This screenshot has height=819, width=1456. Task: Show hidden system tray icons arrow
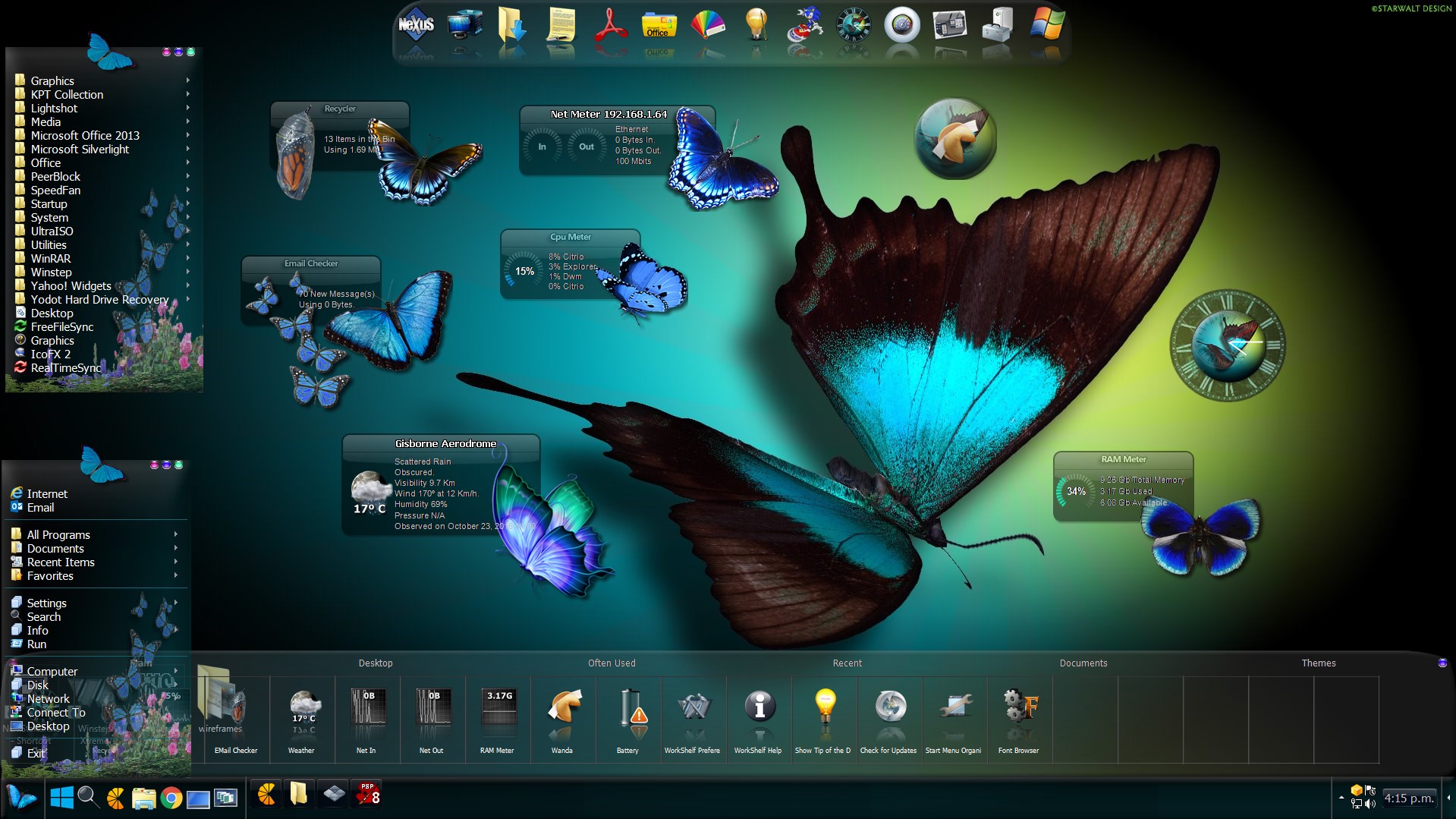(x=1341, y=798)
